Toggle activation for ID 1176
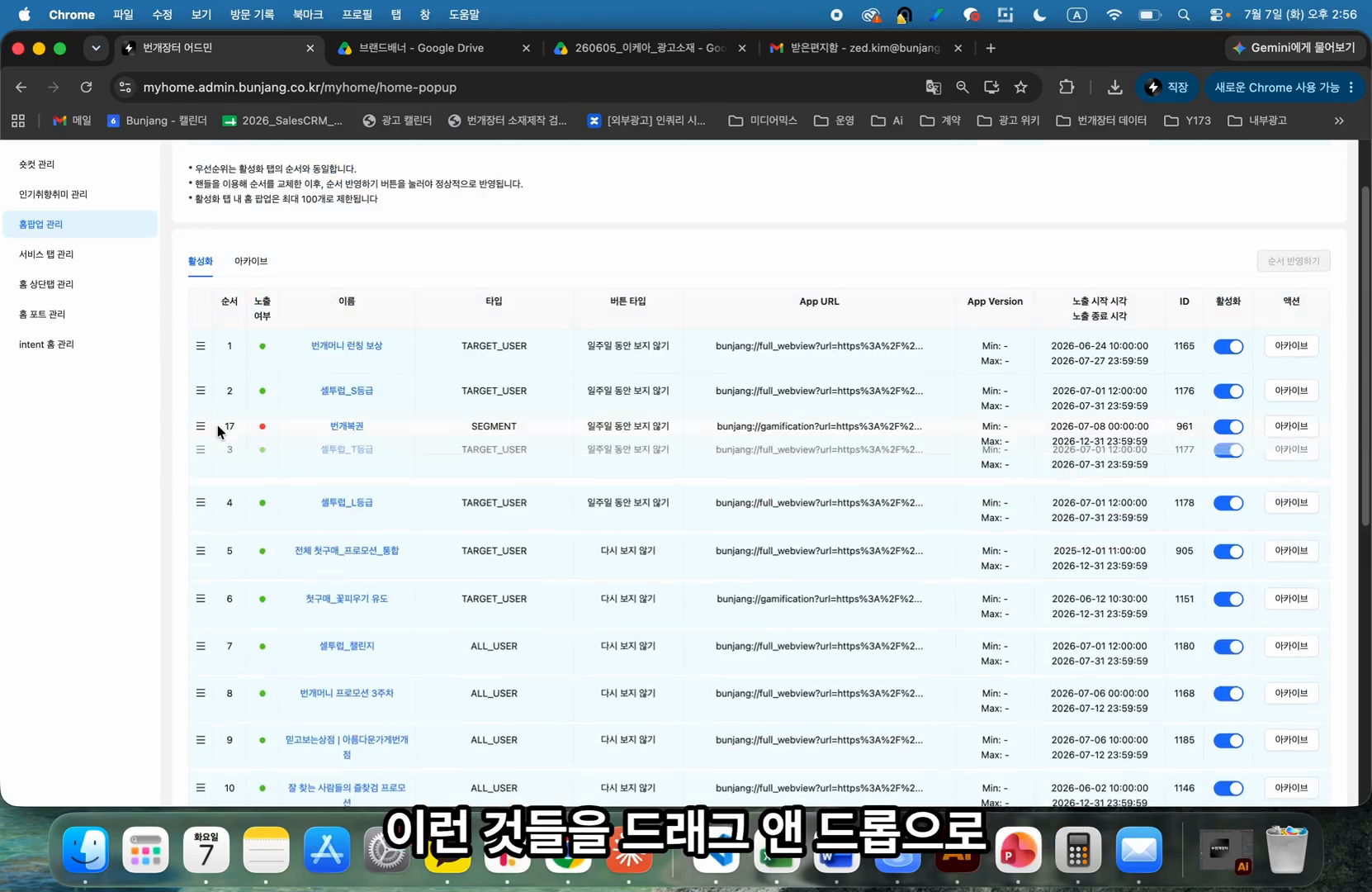Screen dimensions: 1372x892 click(1228, 391)
